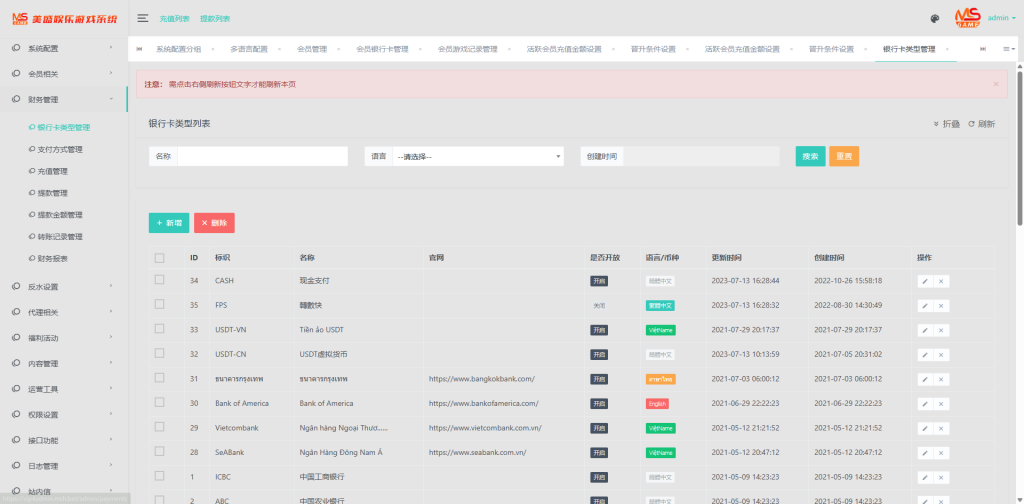The width and height of the screenshot is (1024, 504).
Task: Click the 名称 name input field
Action: pyautogui.click(x=262, y=157)
